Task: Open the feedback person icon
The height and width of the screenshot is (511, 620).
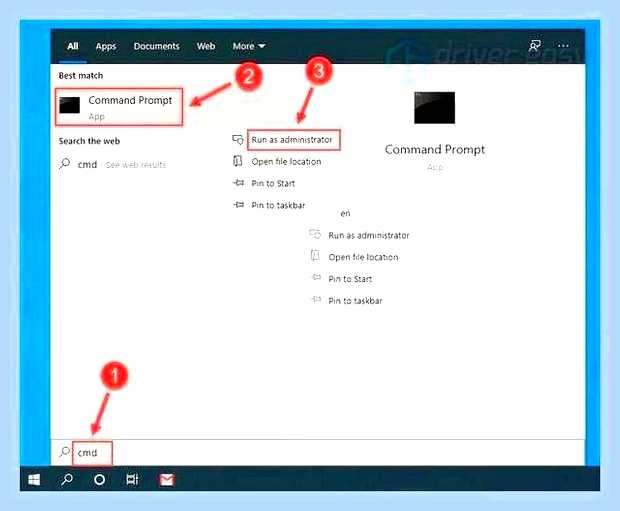Action: coord(535,45)
